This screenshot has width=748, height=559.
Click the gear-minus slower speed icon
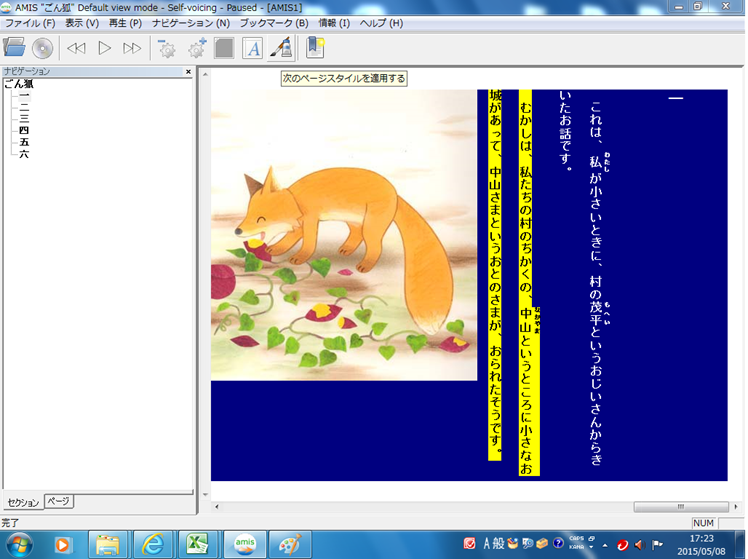coord(166,48)
